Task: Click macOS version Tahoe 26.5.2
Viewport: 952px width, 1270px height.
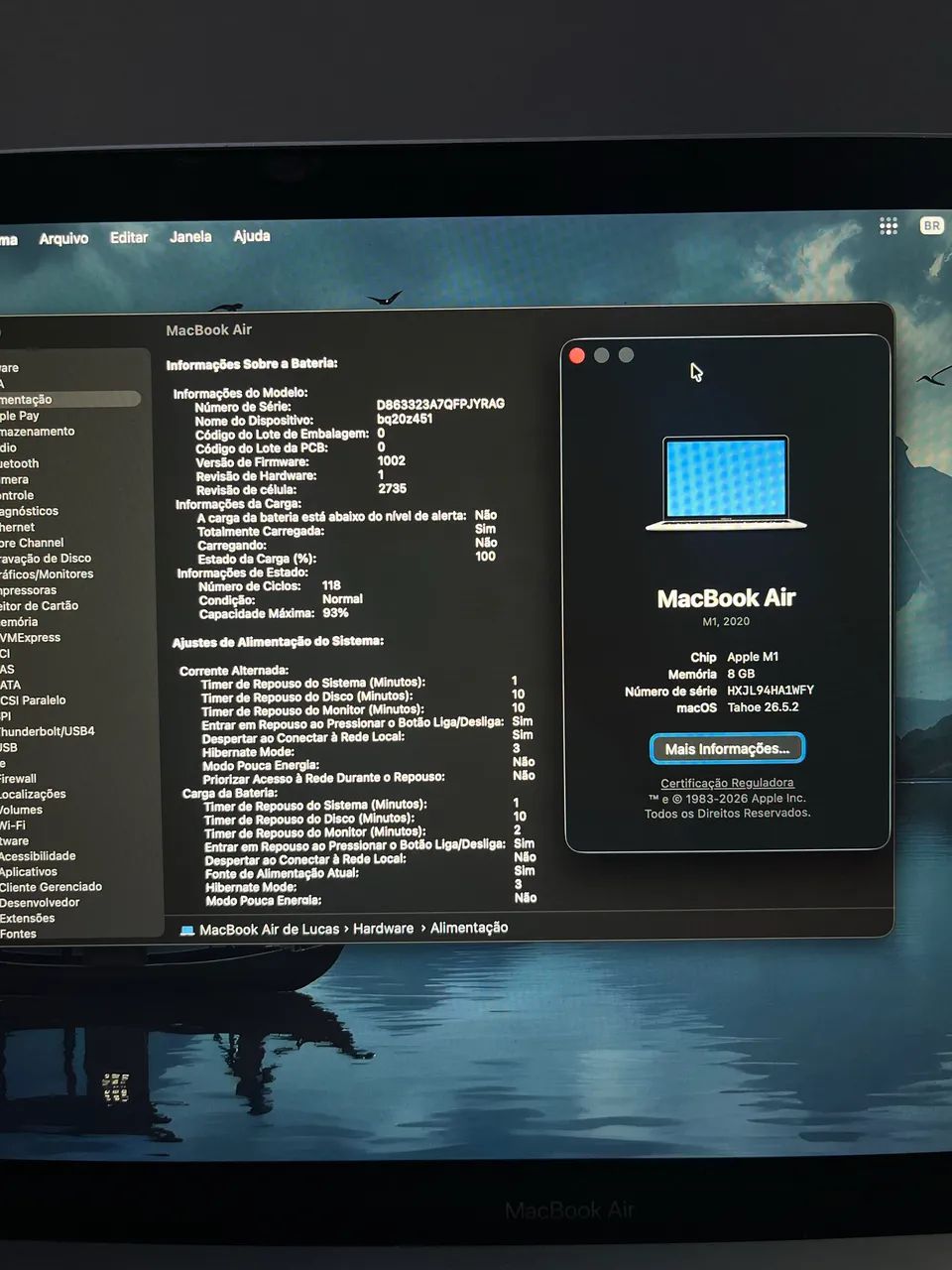Action: point(763,707)
